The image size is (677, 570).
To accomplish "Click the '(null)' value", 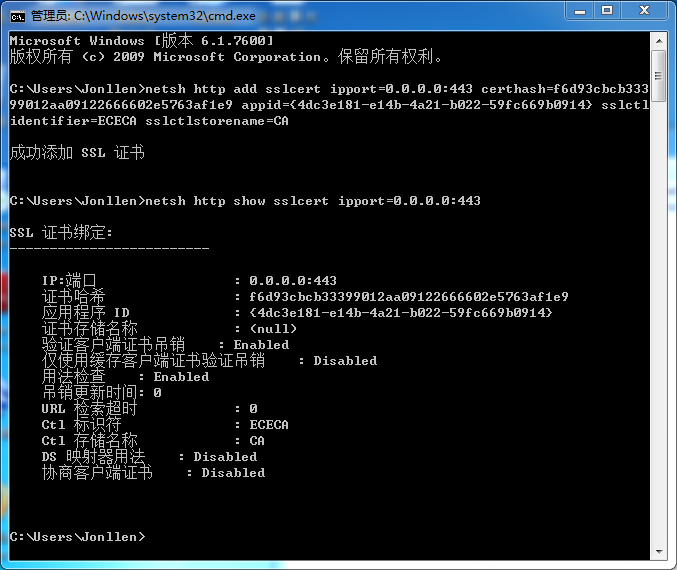I will coord(273,329).
